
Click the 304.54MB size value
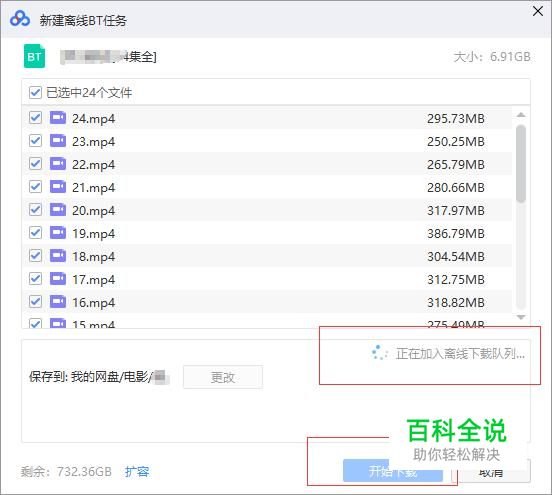456,256
